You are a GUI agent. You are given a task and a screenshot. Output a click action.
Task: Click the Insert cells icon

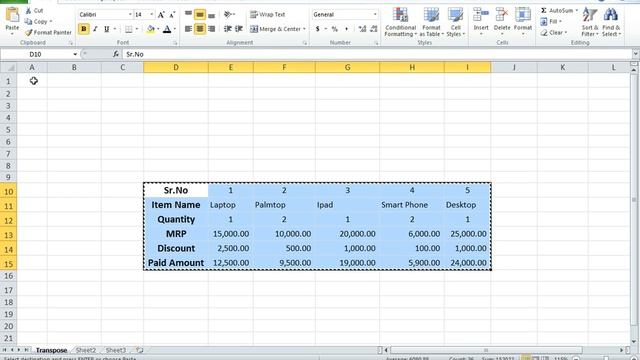click(481, 16)
